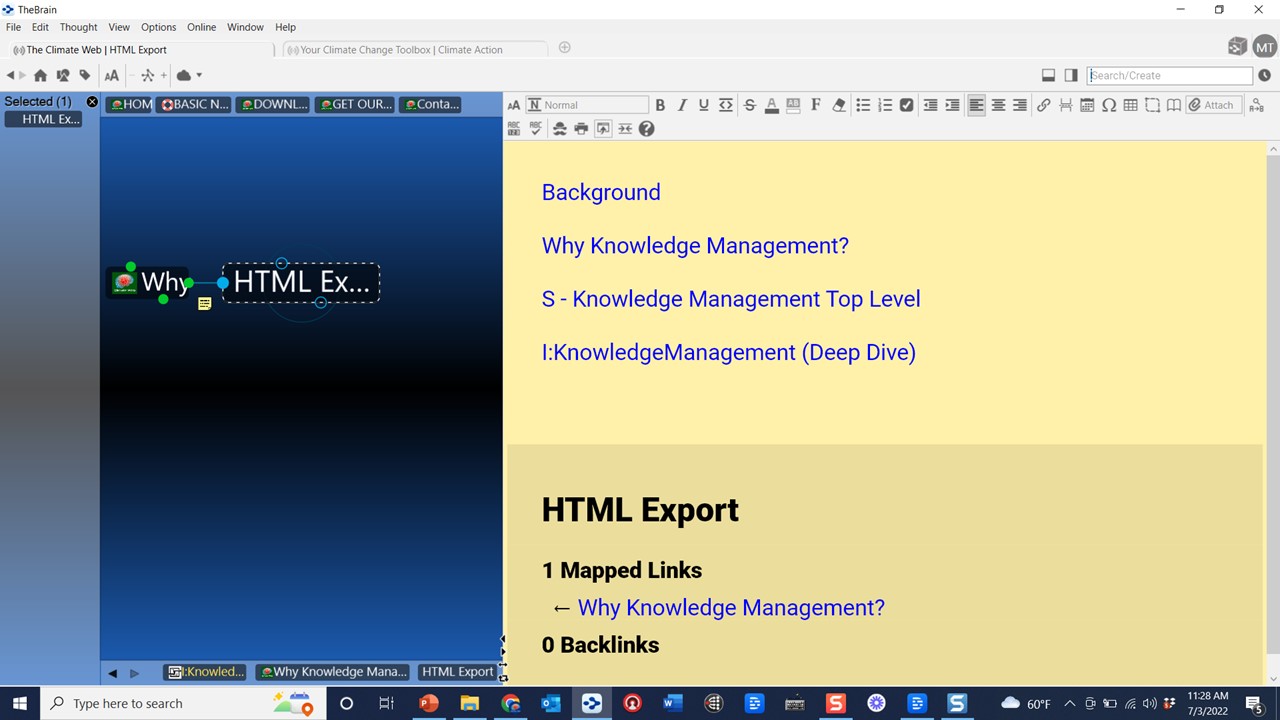This screenshot has width=1280, height=720.
Task: Center align the note text
Action: tap(998, 105)
